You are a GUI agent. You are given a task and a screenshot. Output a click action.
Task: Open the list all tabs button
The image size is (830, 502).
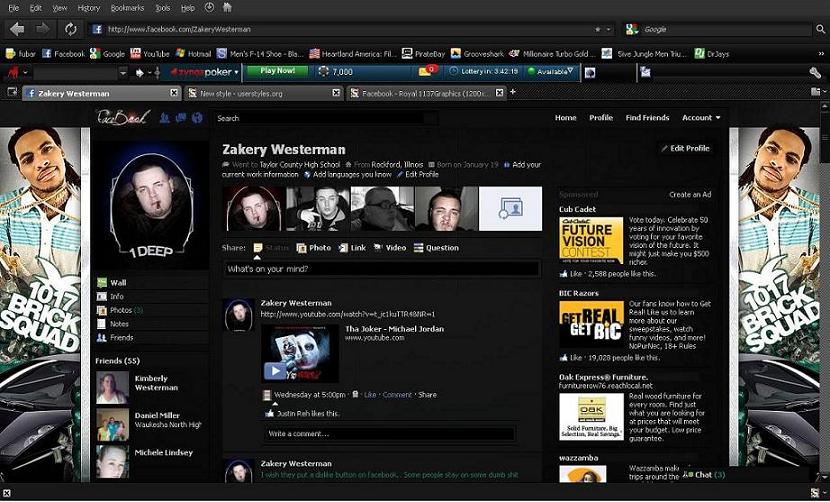click(x=817, y=92)
